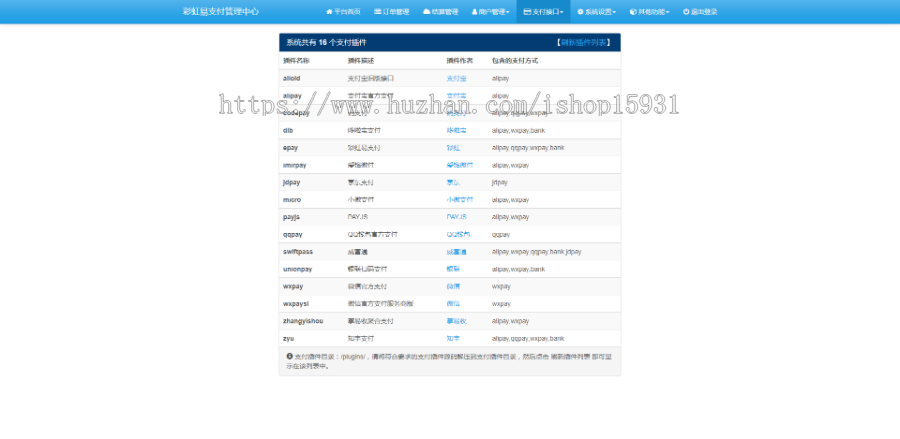Click the unionpay payment methods alipay,wxpay,bank
Screen dimensions: 900x439
pos(518,269)
